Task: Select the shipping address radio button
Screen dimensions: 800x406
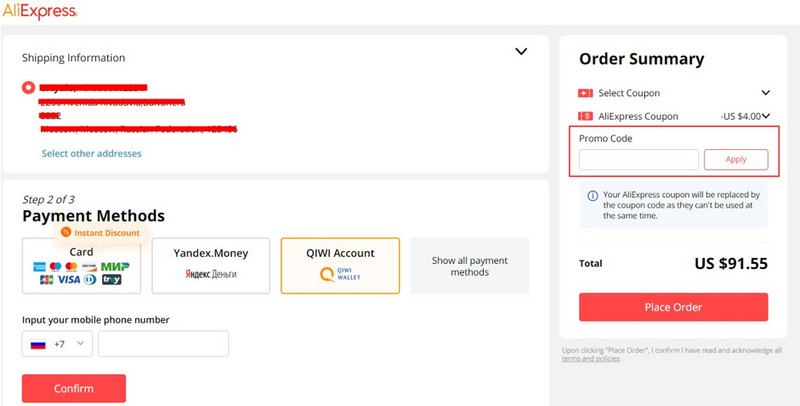Action: tap(28, 87)
